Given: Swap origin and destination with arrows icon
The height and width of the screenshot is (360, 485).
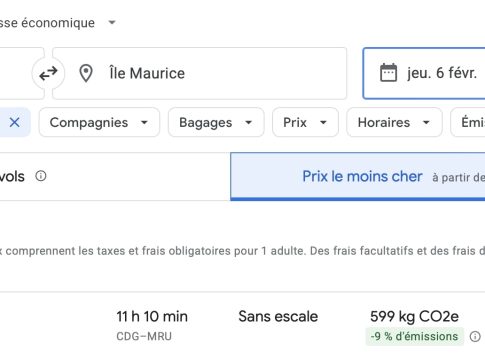Looking at the screenshot, I should (x=48, y=73).
